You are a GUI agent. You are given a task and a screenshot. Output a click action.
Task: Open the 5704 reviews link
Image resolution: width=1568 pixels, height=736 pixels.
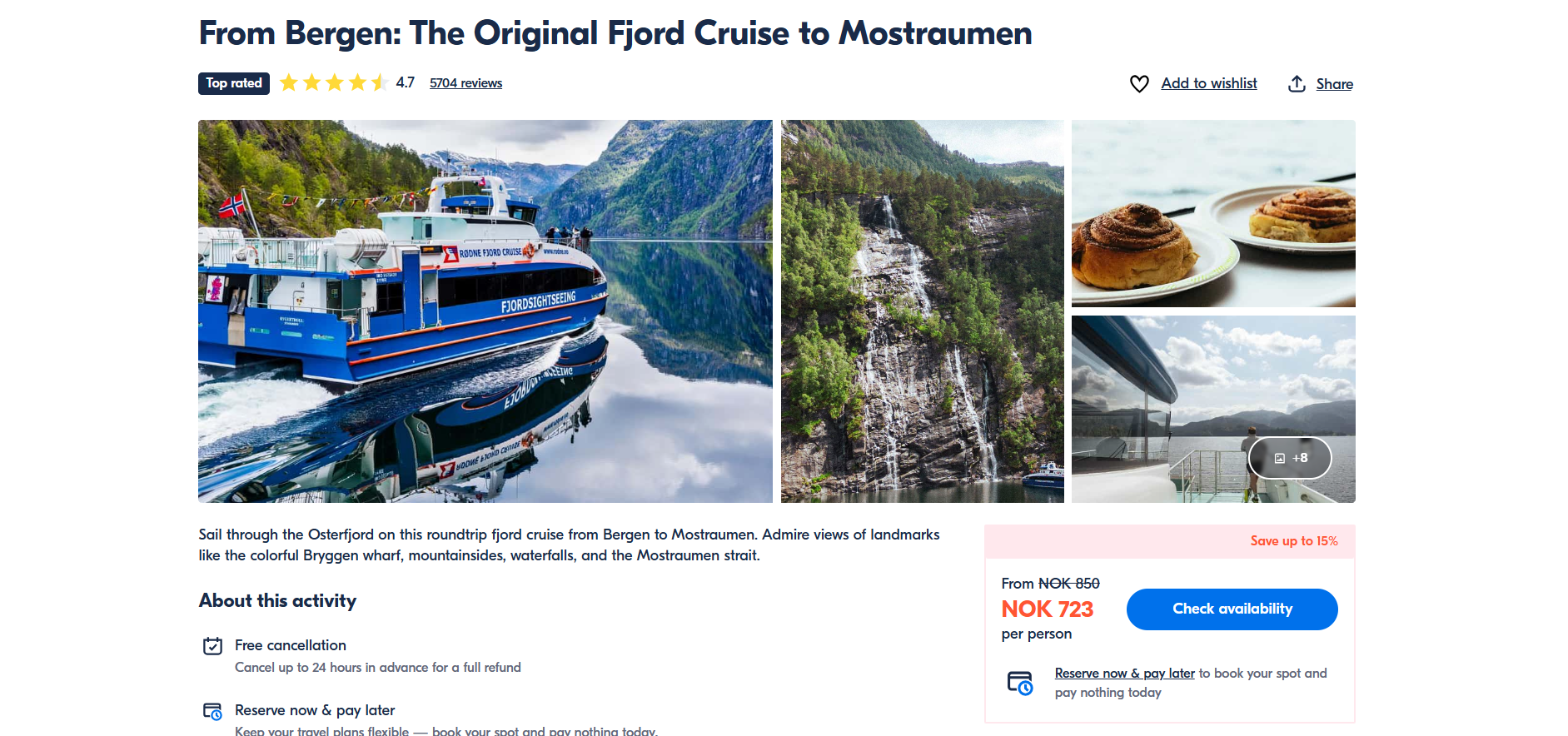(465, 83)
